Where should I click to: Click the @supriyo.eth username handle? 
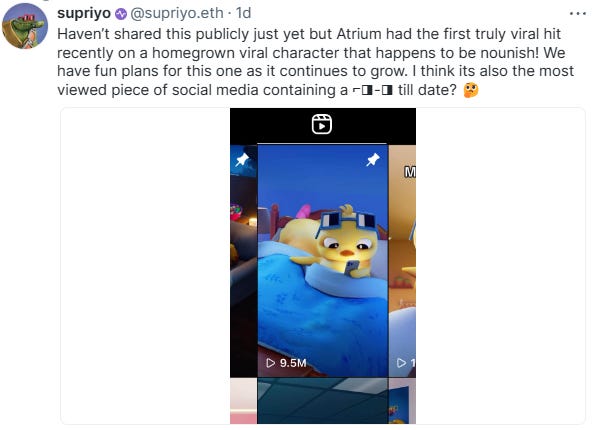177,13
